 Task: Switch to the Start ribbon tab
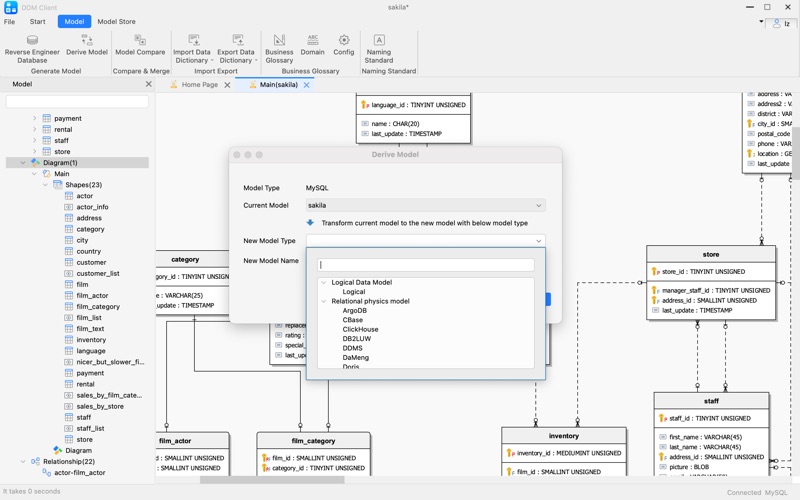click(x=37, y=21)
